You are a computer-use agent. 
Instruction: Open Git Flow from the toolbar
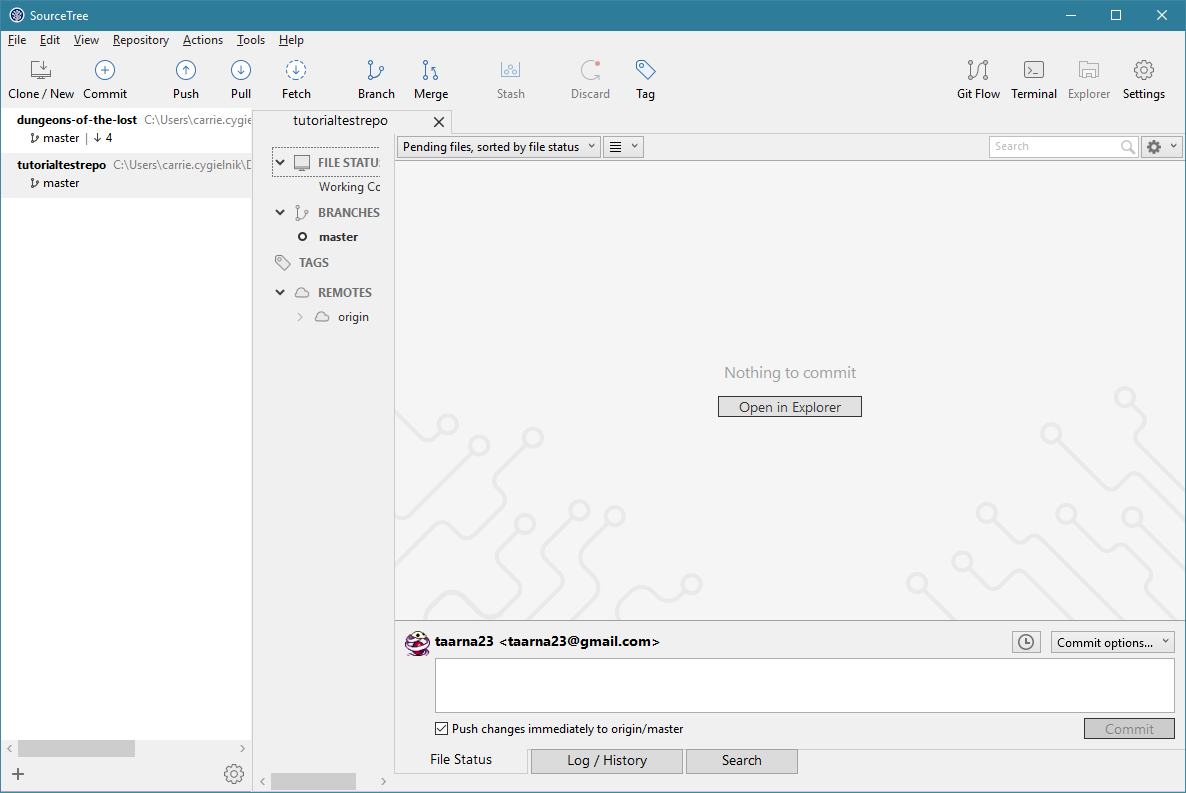click(x=978, y=79)
